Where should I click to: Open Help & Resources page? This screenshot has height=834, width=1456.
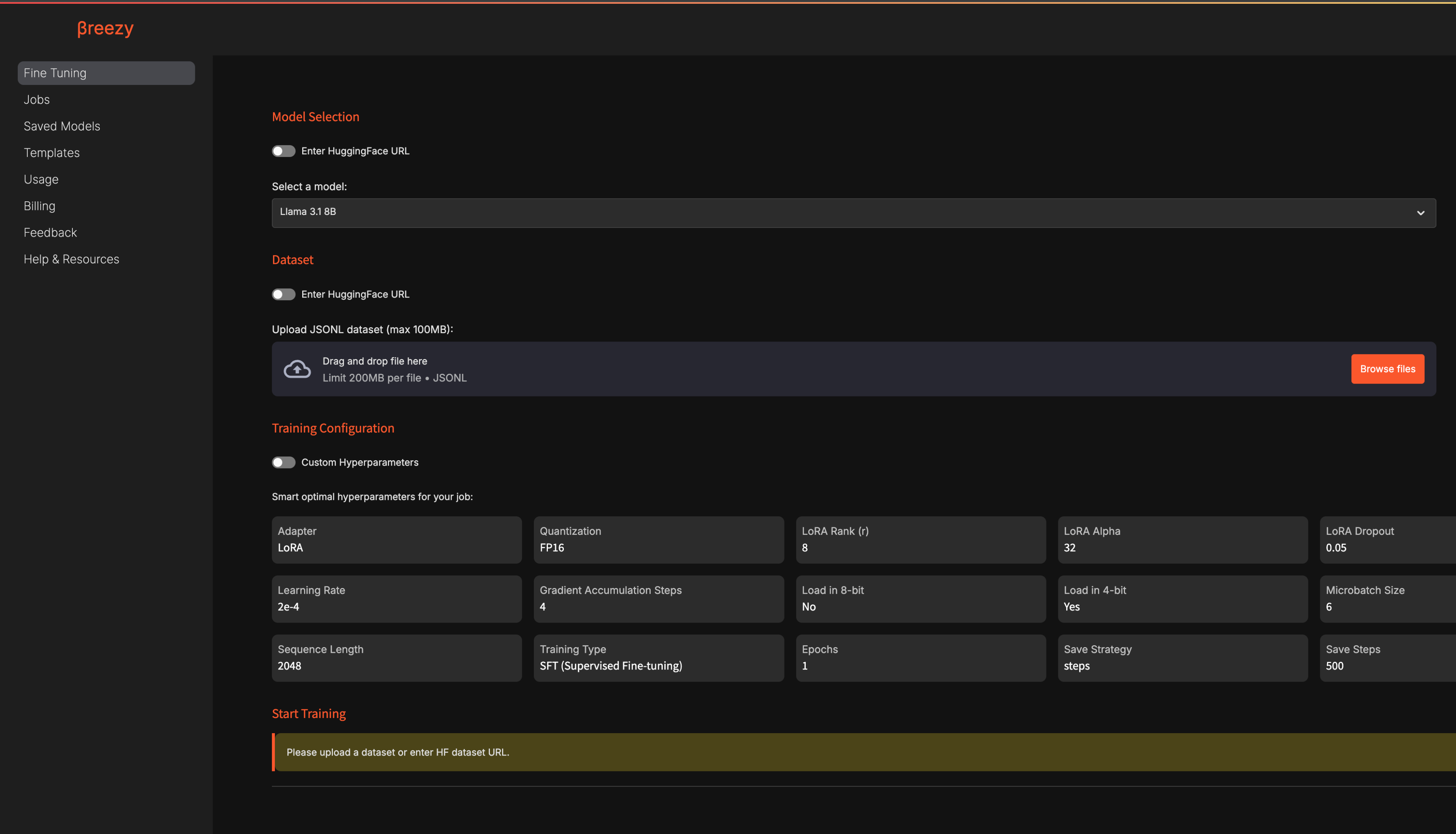(71, 259)
